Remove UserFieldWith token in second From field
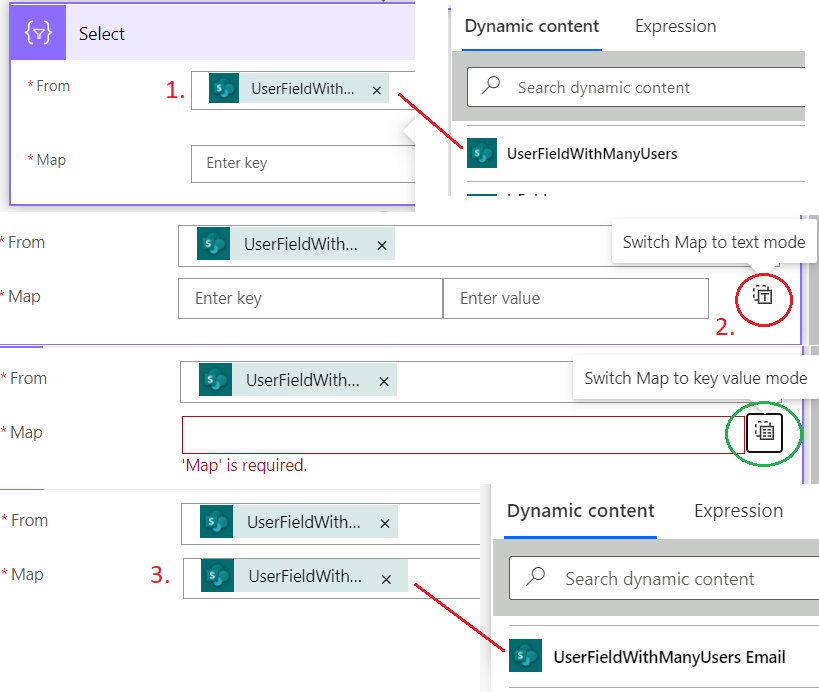This screenshot has width=819, height=692. pos(382,245)
